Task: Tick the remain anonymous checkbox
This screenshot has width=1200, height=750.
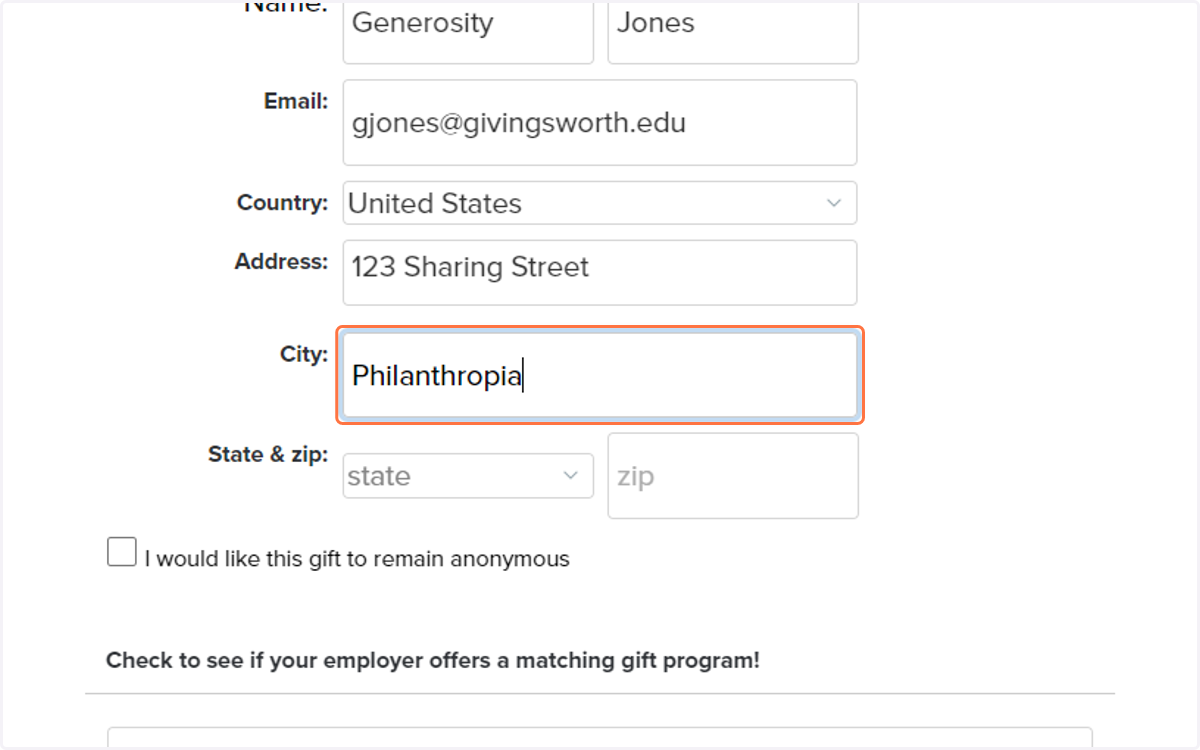Action: click(122, 552)
